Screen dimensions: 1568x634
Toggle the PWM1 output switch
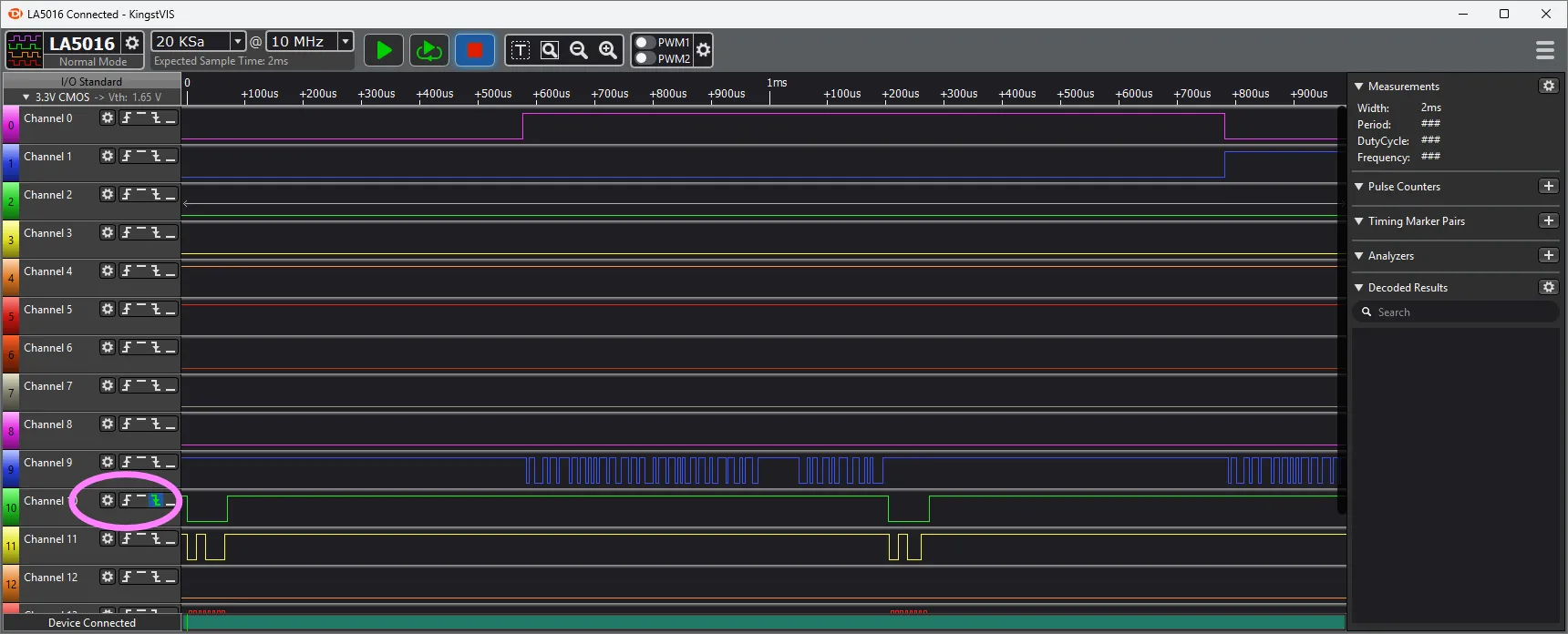[645, 43]
